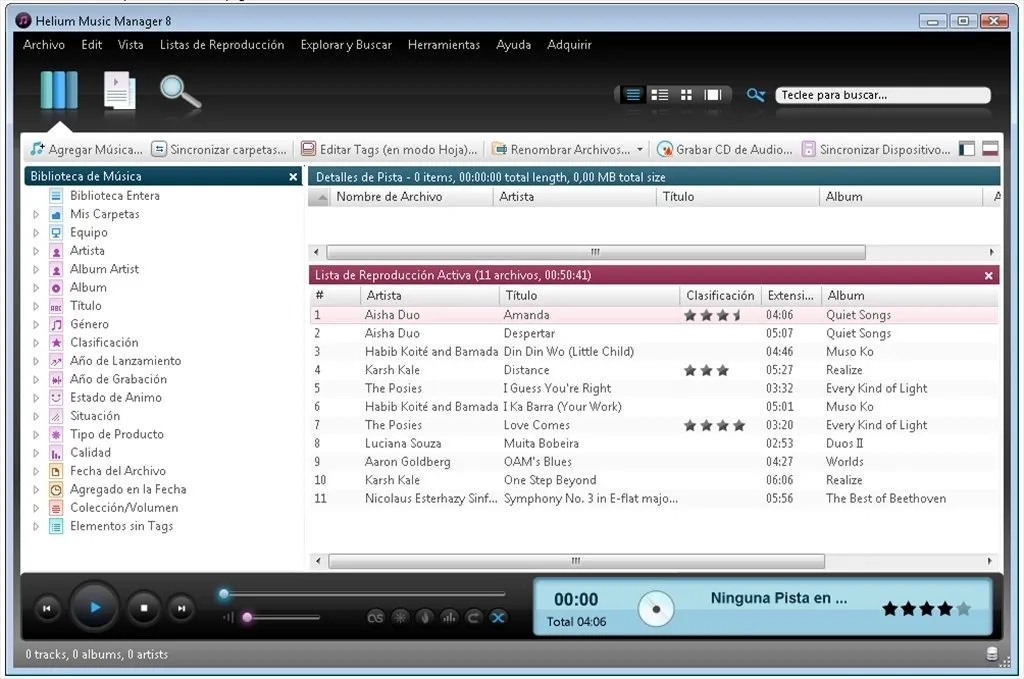The image size is (1024, 679).
Task: Sort playlist by the Clasificación column
Action: [720, 296]
